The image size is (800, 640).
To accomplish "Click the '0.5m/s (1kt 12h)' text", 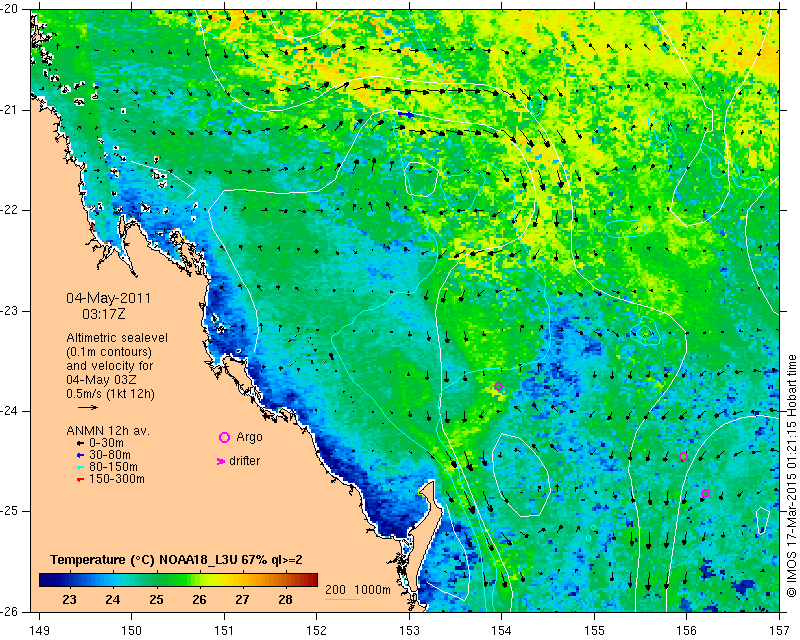I will coord(110,393).
